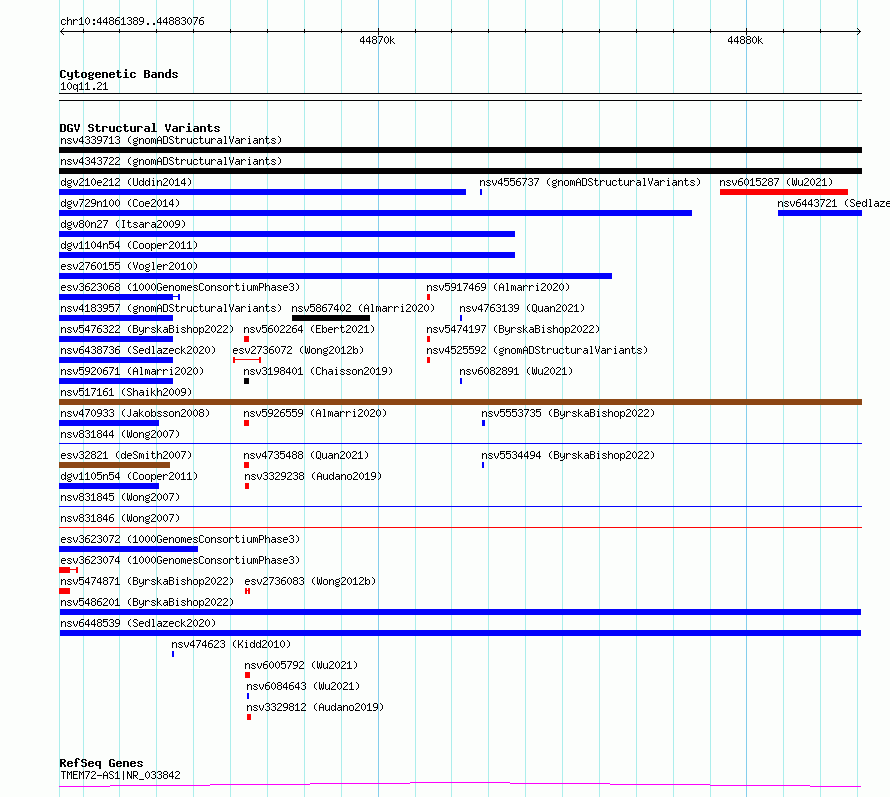Open nsv5926559 (Almarri2020) variant
This screenshot has width=890, height=797.
[x=315, y=413]
